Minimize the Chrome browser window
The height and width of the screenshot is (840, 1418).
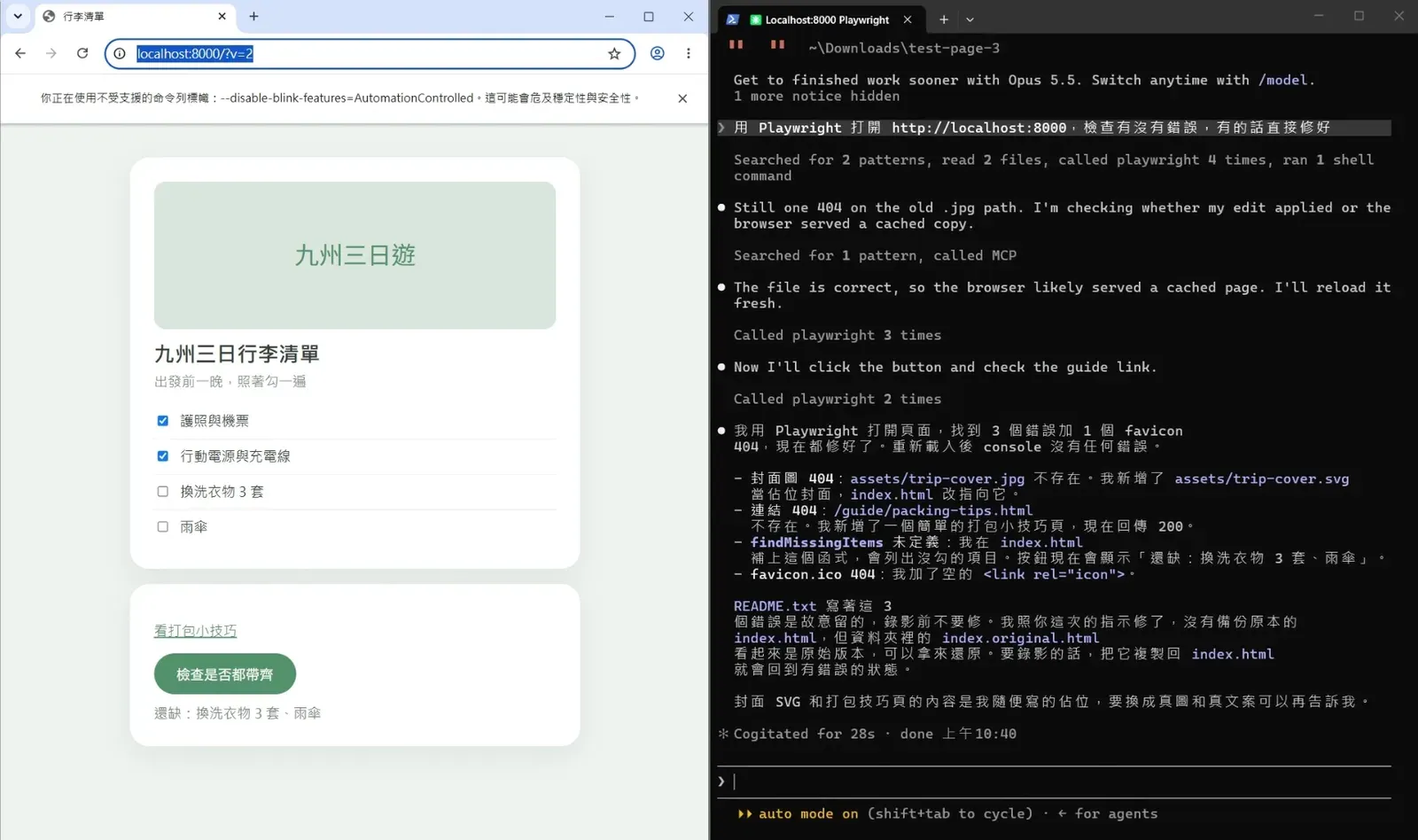click(609, 16)
